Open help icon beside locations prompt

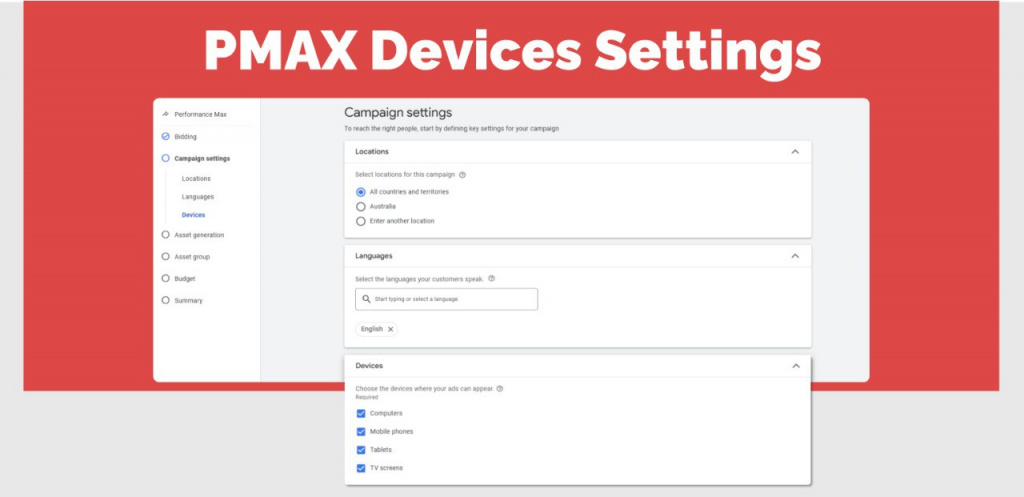462,175
